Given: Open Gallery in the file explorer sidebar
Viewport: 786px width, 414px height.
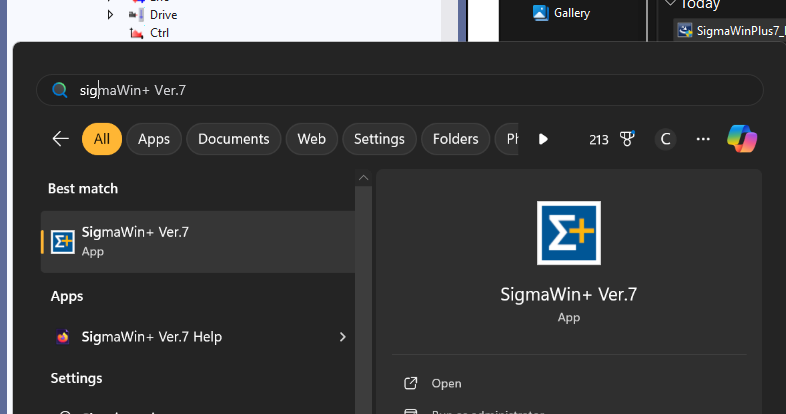Looking at the screenshot, I should (x=561, y=13).
